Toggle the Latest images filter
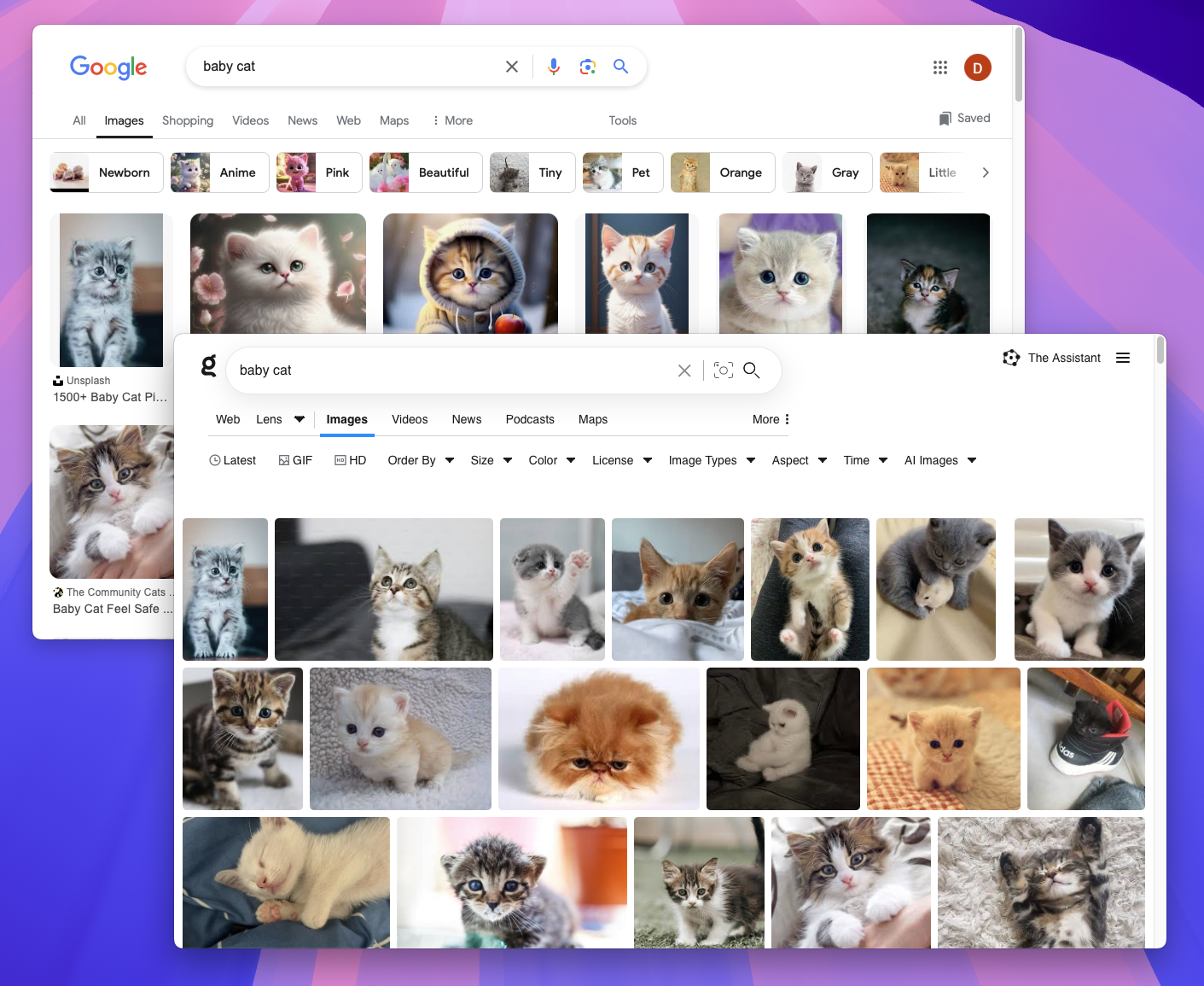The width and height of the screenshot is (1204, 986). (x=232, y=460)
